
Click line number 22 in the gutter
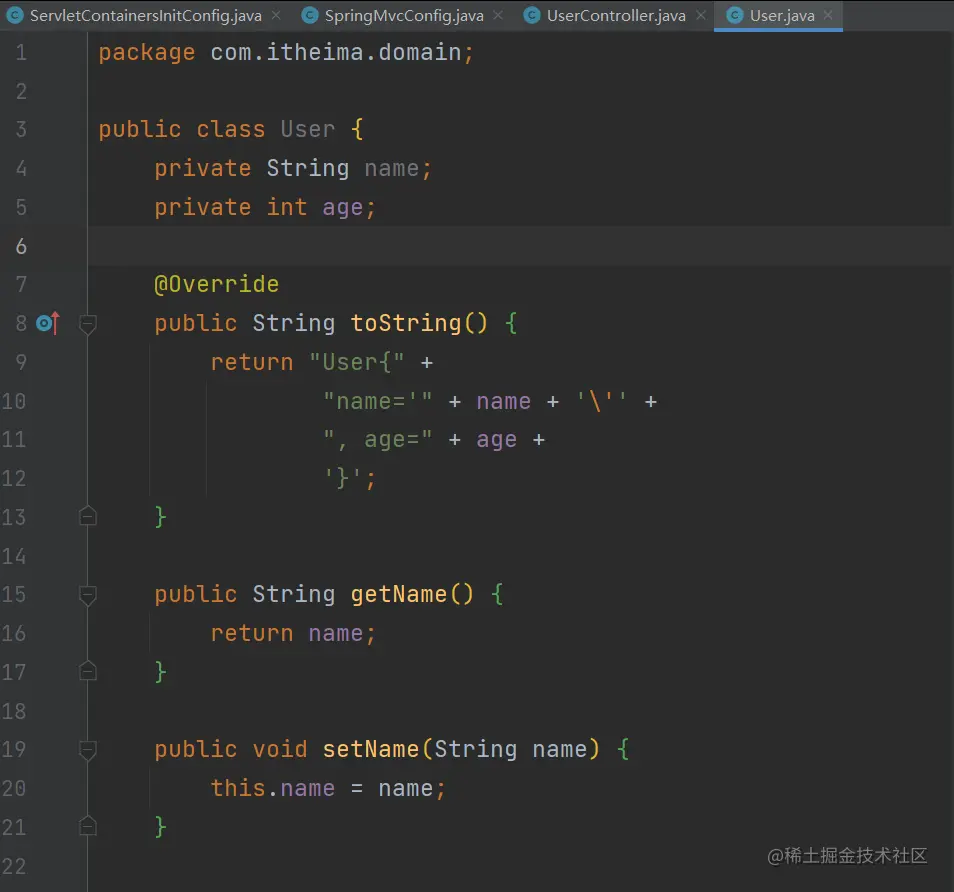[x=14, y=866]
